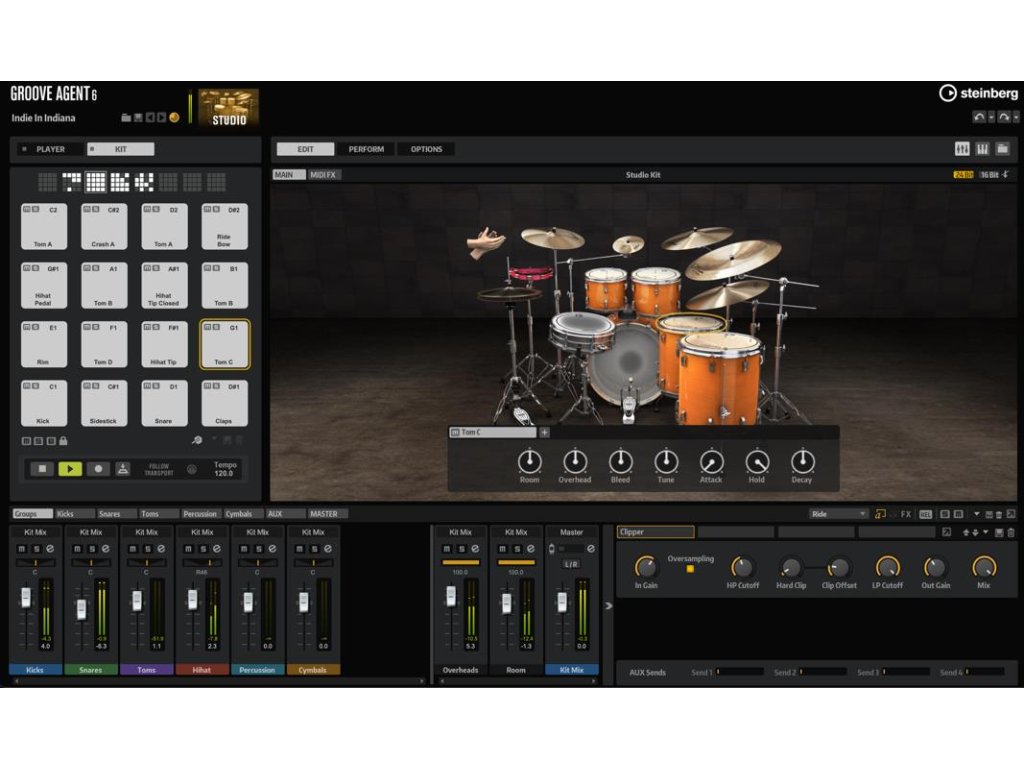
Task: Solo the Snares mixer channel
Action: [x=90, y=549]
